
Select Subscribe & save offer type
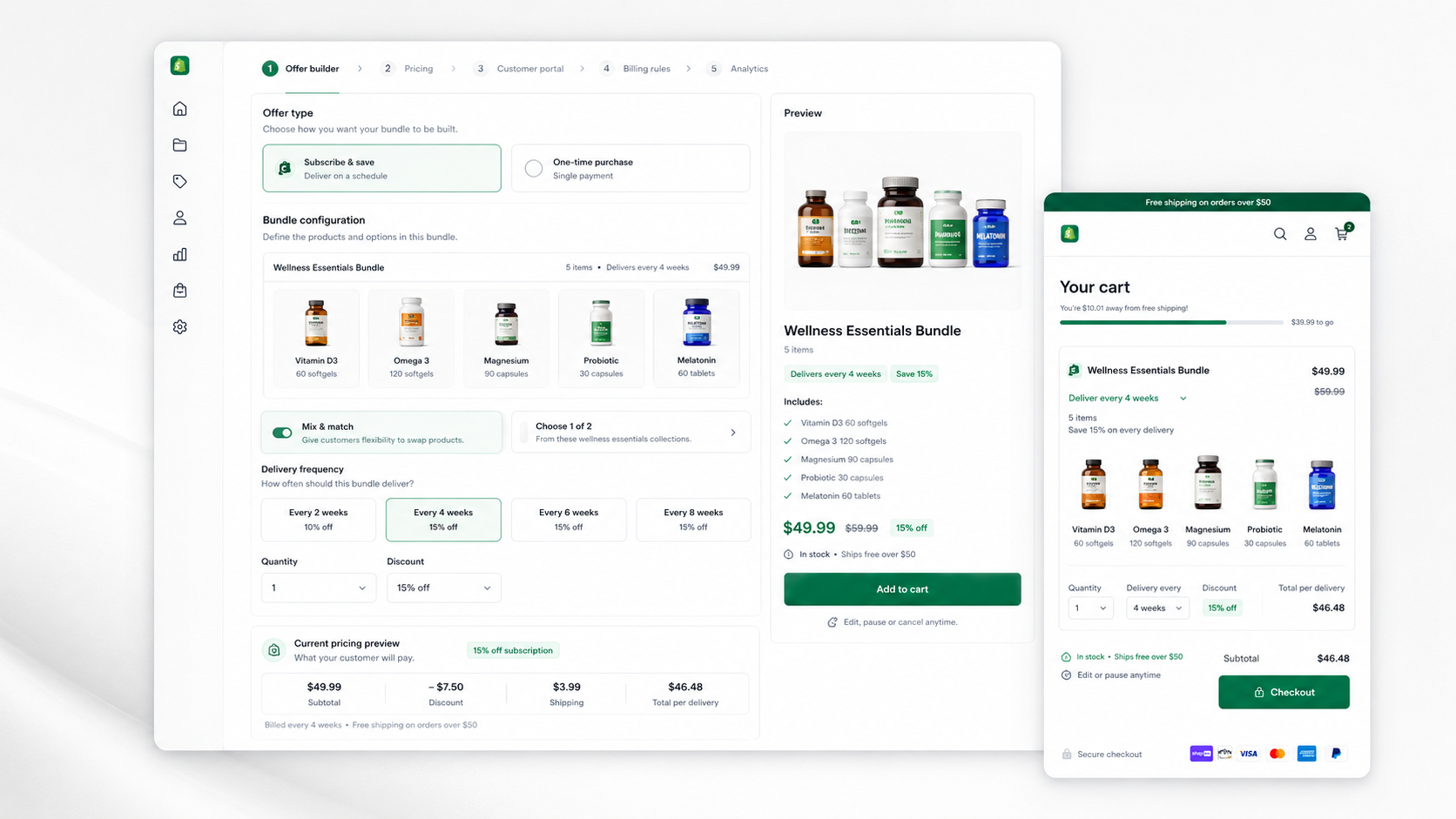381,168
